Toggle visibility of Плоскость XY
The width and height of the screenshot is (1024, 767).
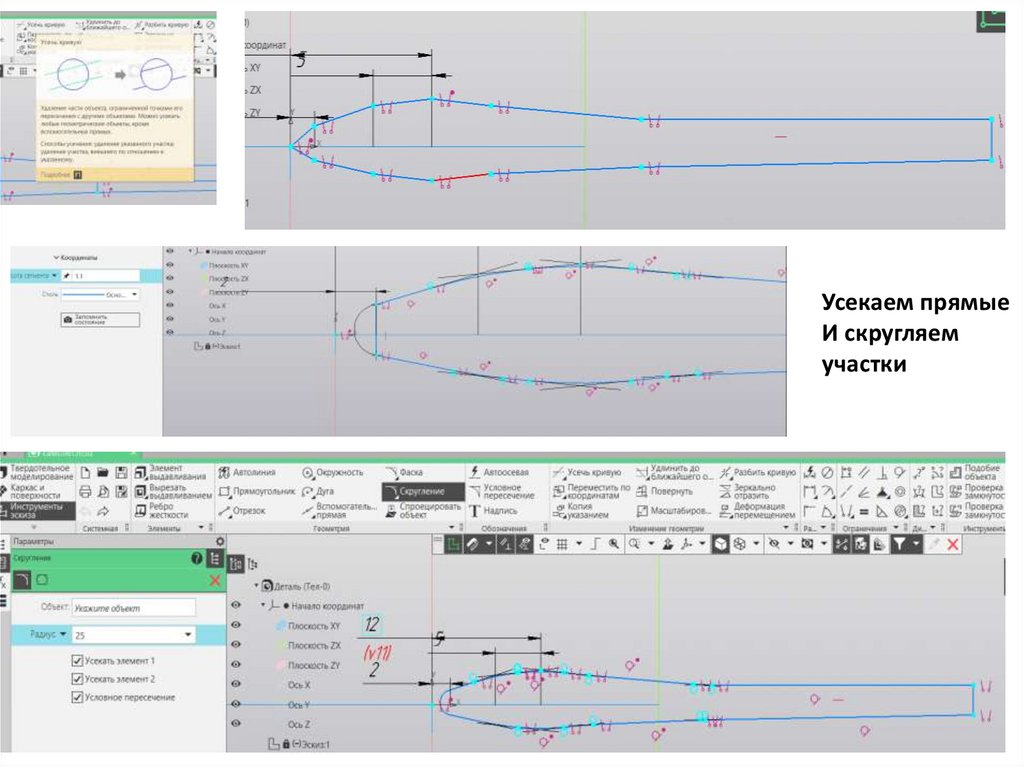pos(236,625)
